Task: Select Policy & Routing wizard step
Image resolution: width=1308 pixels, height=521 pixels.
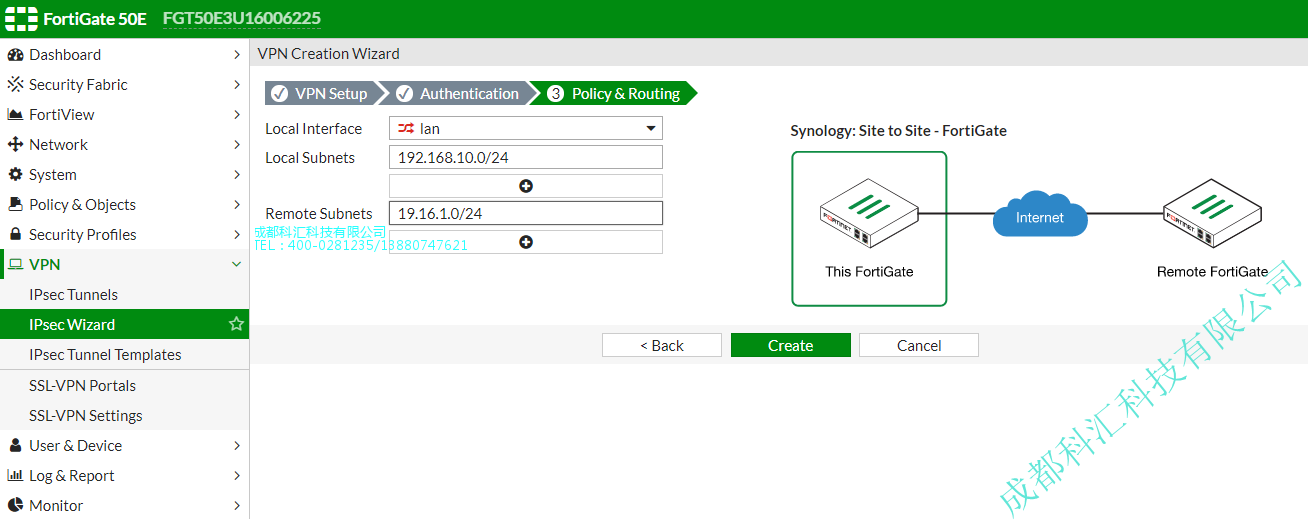Action: coord(614,94)
